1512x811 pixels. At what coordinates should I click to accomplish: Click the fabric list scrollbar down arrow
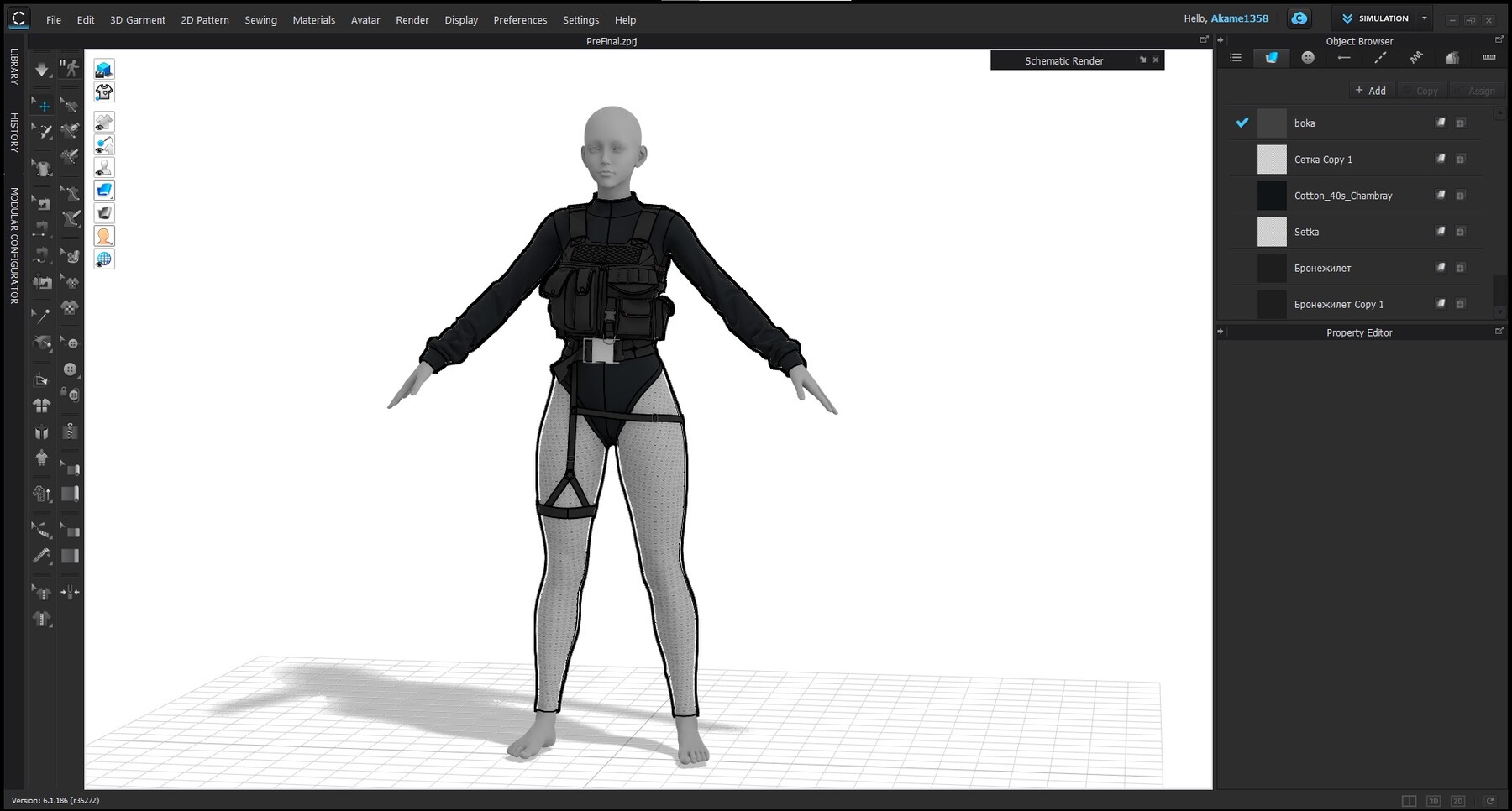pyautogui.click(x=1500, y=313)
